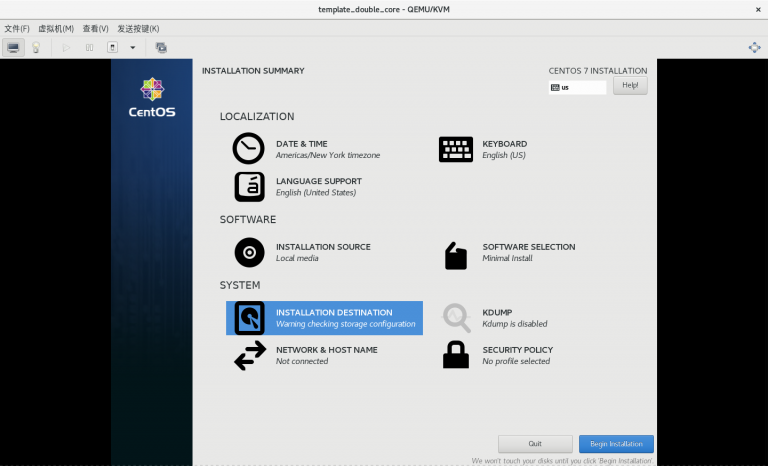The width and height of the screenshot is (768, 466).
Task: Click the Security Policy padlock icon
Action: 456,355
